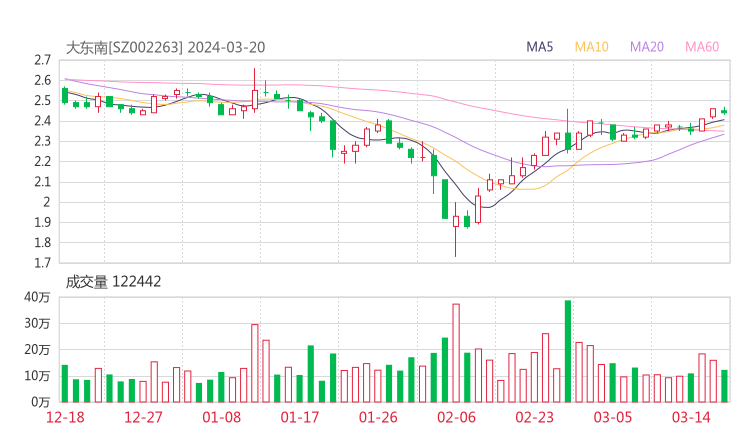Click the last green volume bar on the right
Image resolution: width=740 pixels, height=440 pixels.
click(724, 386)
